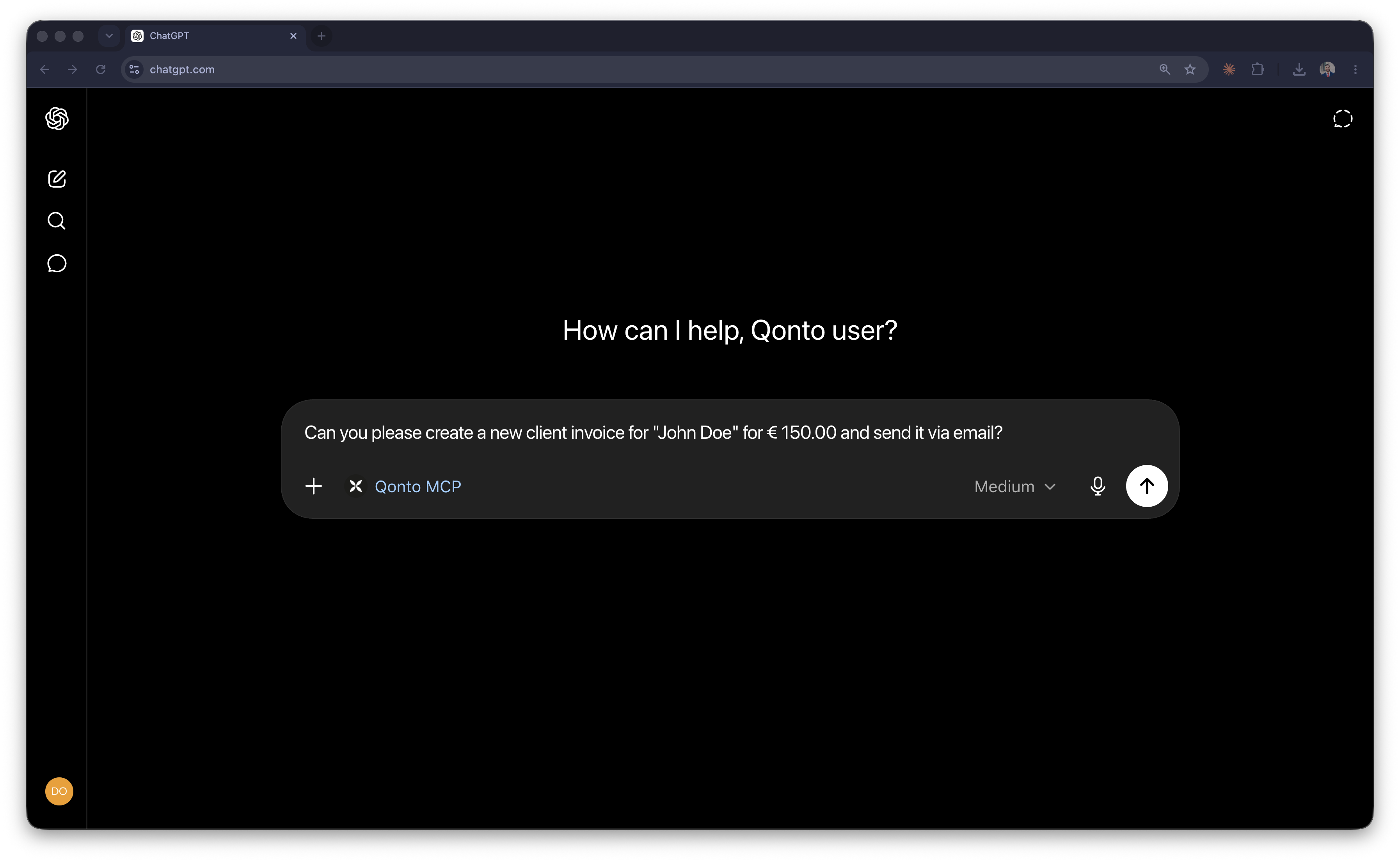This screenshot has width=1400, height=862.
Task: Go back with browser back arrow
Action: click(44, 69)
